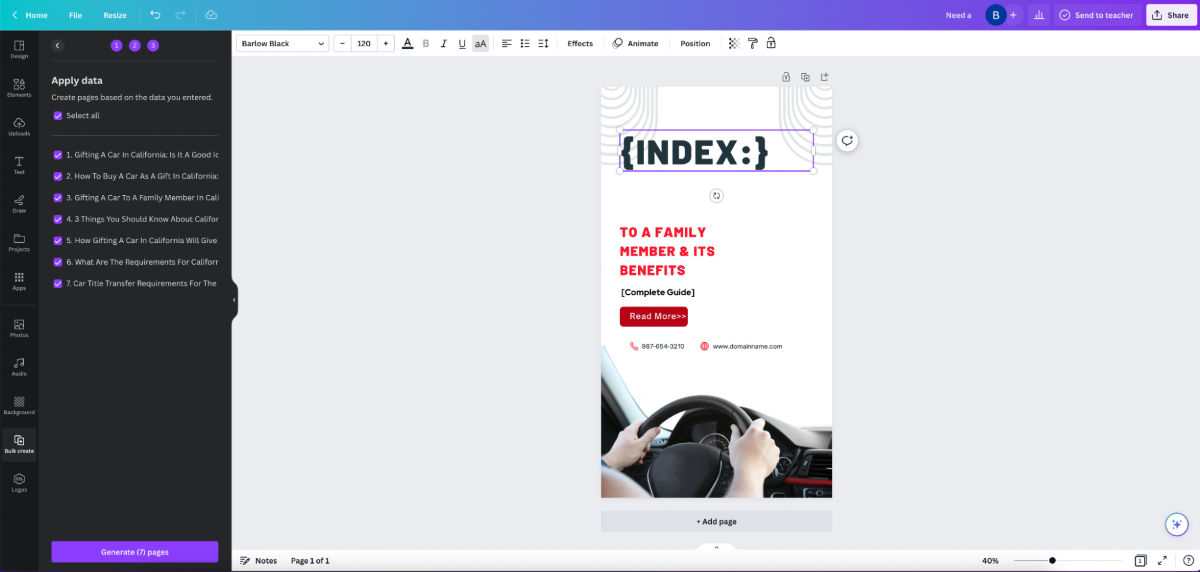
Task: Toggle uppercase aA formatting
Action: tap(481, 44)
